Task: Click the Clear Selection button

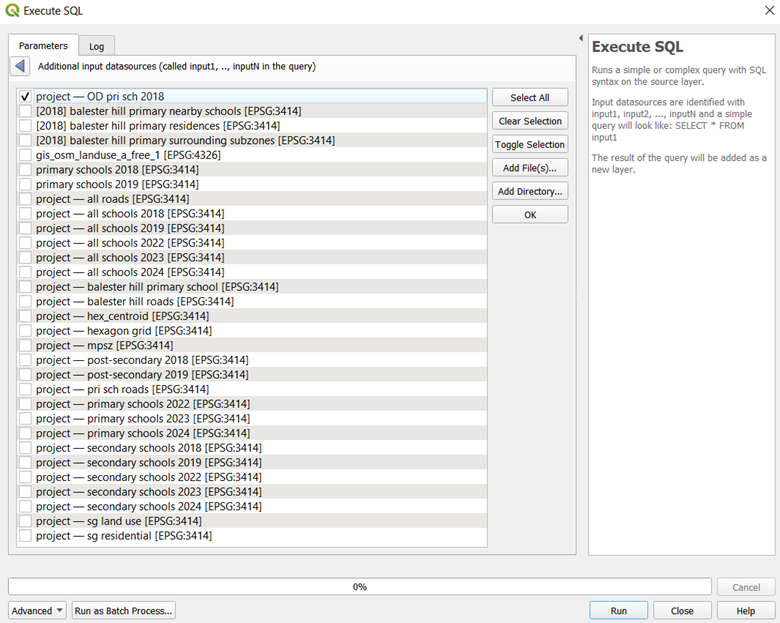Action: point(529,121)
